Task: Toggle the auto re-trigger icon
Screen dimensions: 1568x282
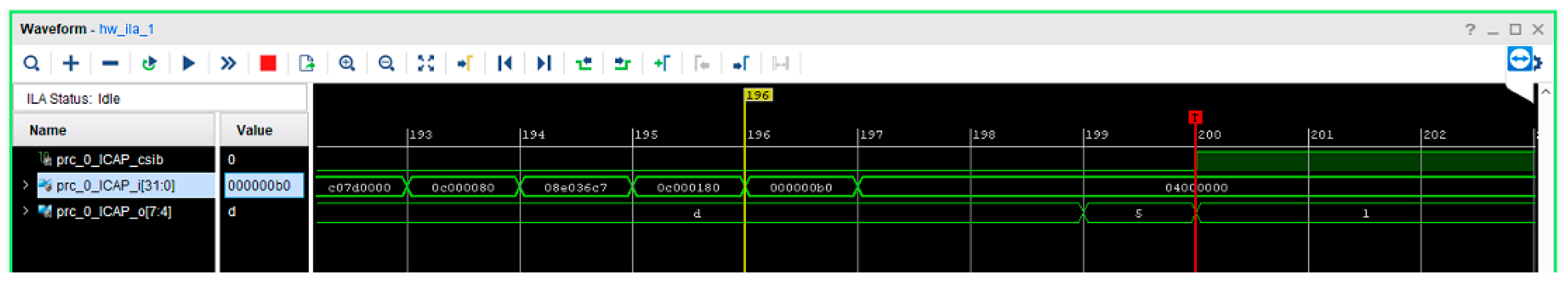Action: point(149,63)
